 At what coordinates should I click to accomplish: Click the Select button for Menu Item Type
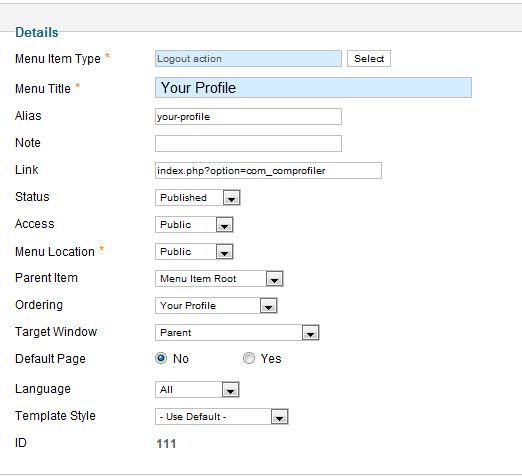click(x=369, y=59)
